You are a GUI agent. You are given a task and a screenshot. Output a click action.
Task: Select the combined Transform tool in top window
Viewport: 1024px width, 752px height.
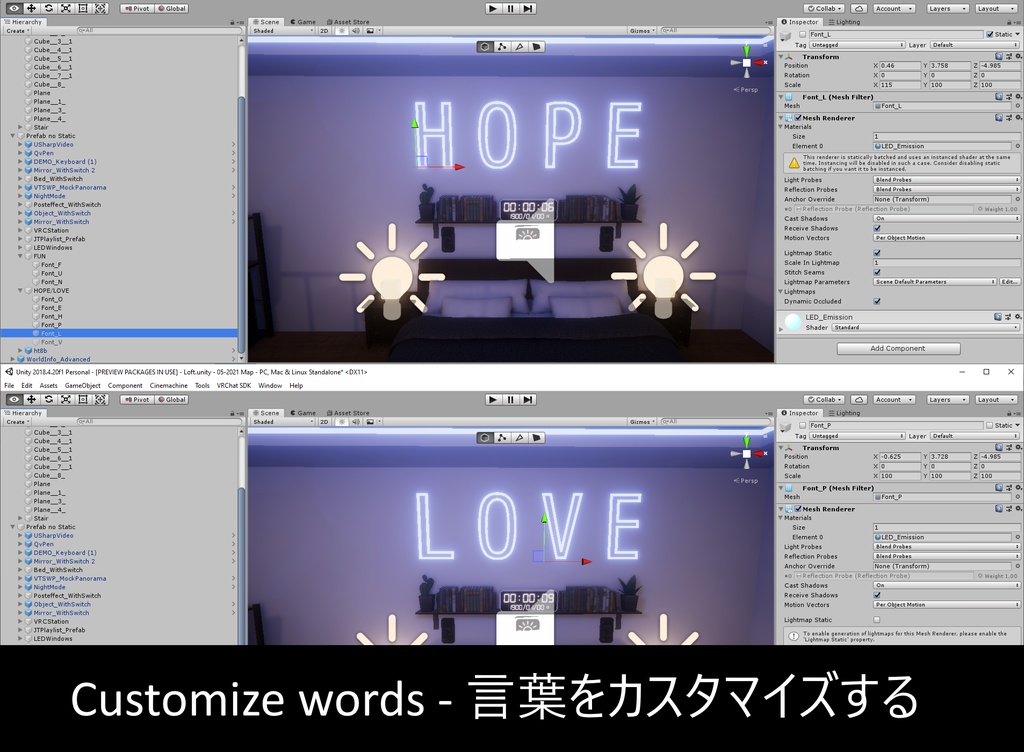point(100,8)
